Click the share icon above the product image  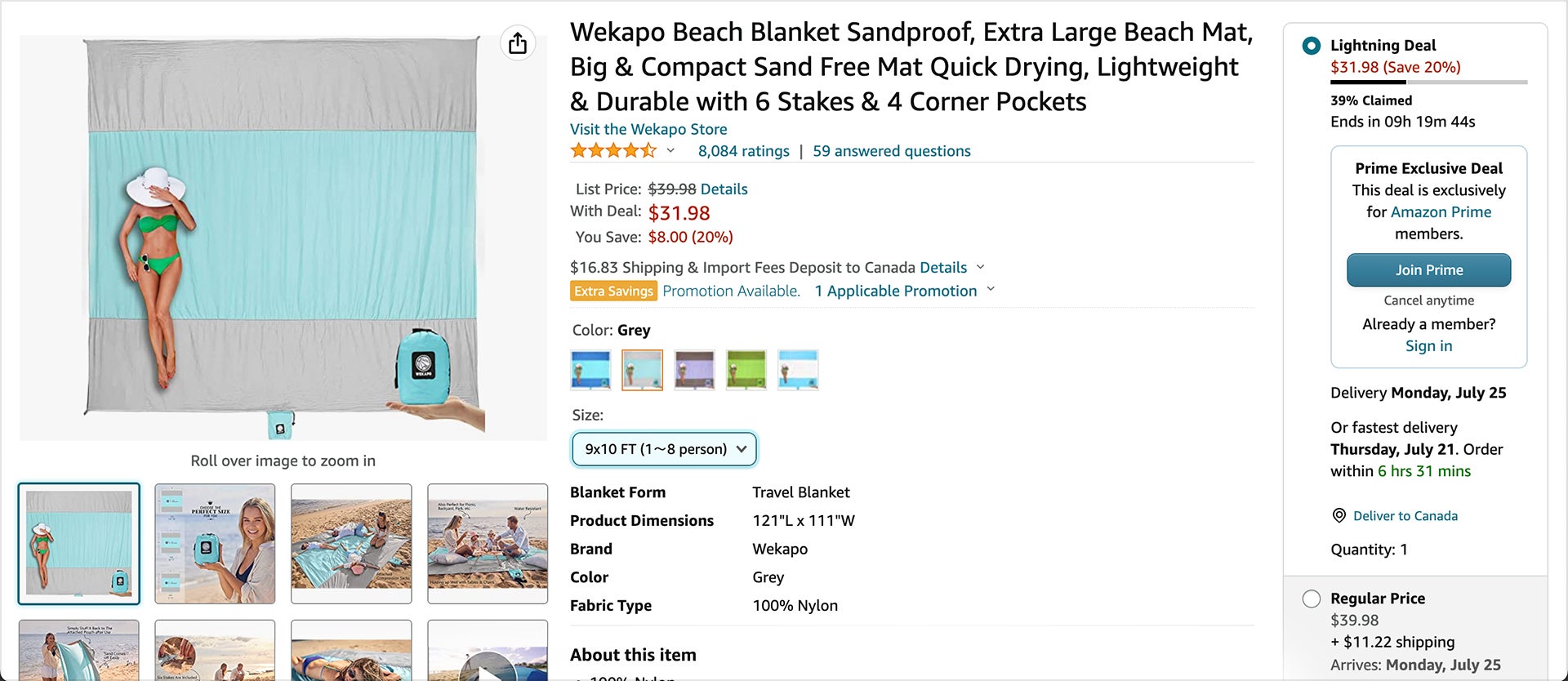tap(517, 42)
